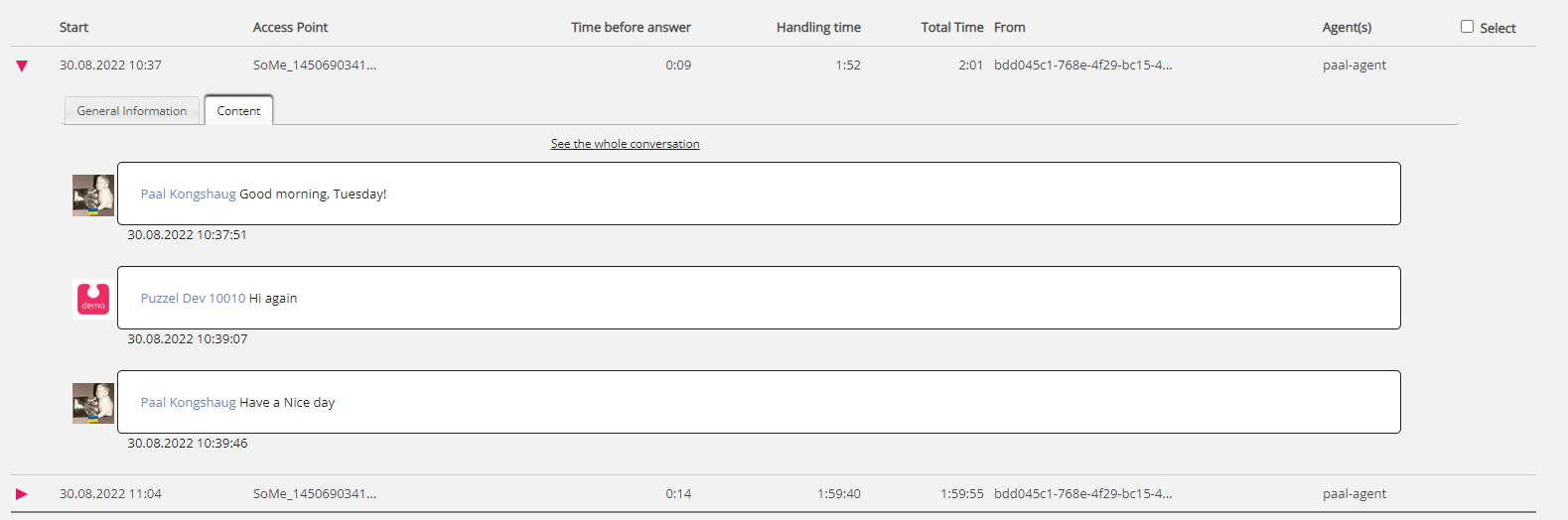Click the From column header
Screen dimensions: 1568x520
1009,28
